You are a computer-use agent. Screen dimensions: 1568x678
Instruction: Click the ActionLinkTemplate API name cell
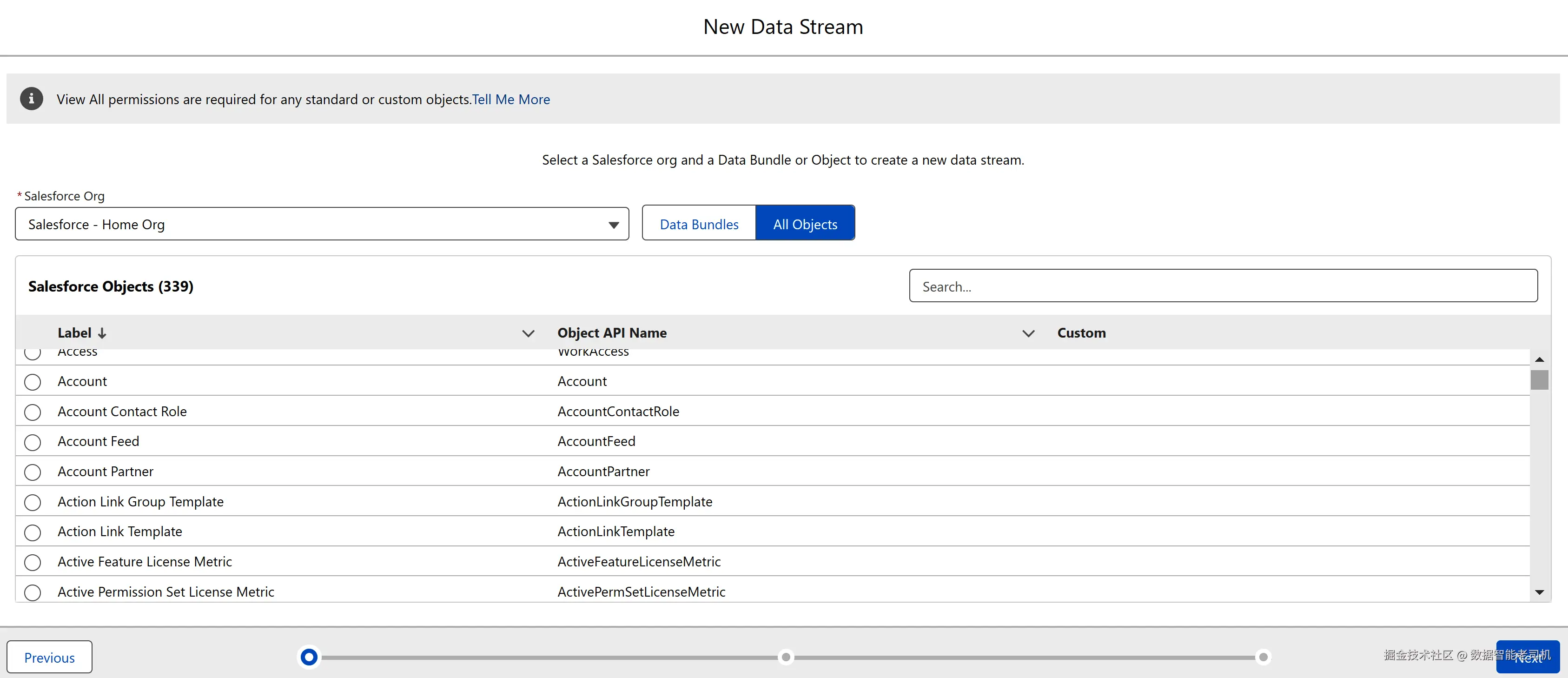tap(616, 531)
